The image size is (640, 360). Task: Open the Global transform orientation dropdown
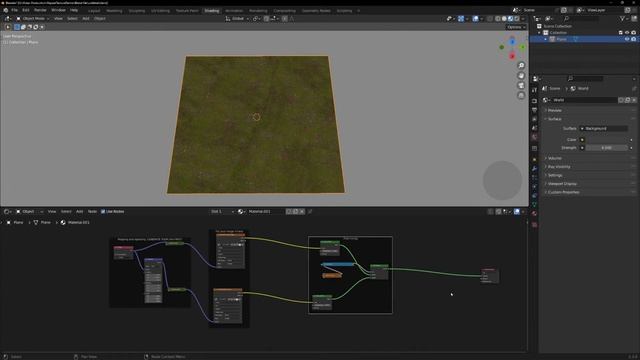coord(237,19)
